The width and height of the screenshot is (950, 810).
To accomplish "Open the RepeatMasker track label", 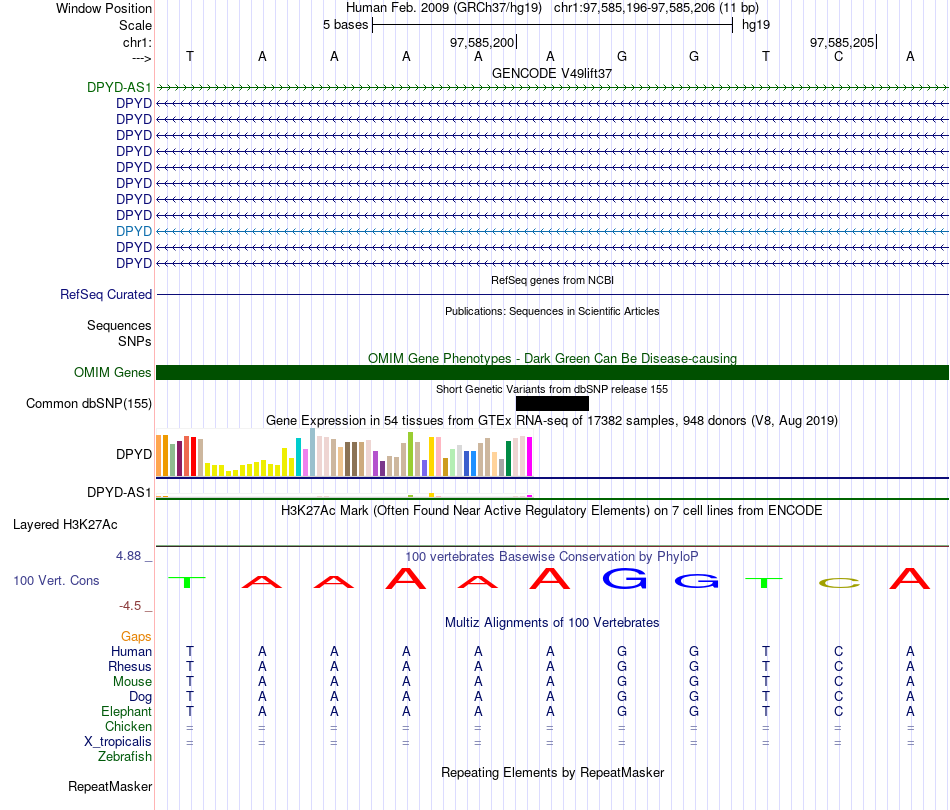I will click(110, 786).
